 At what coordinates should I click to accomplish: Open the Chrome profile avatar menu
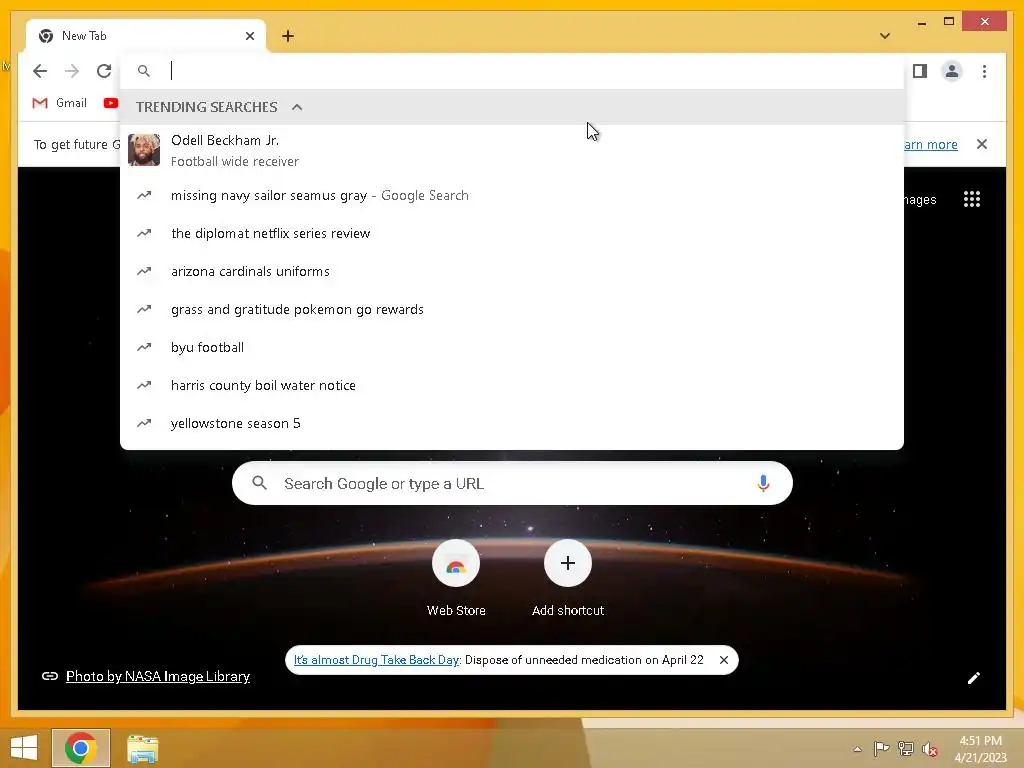(x=952, y=71)
